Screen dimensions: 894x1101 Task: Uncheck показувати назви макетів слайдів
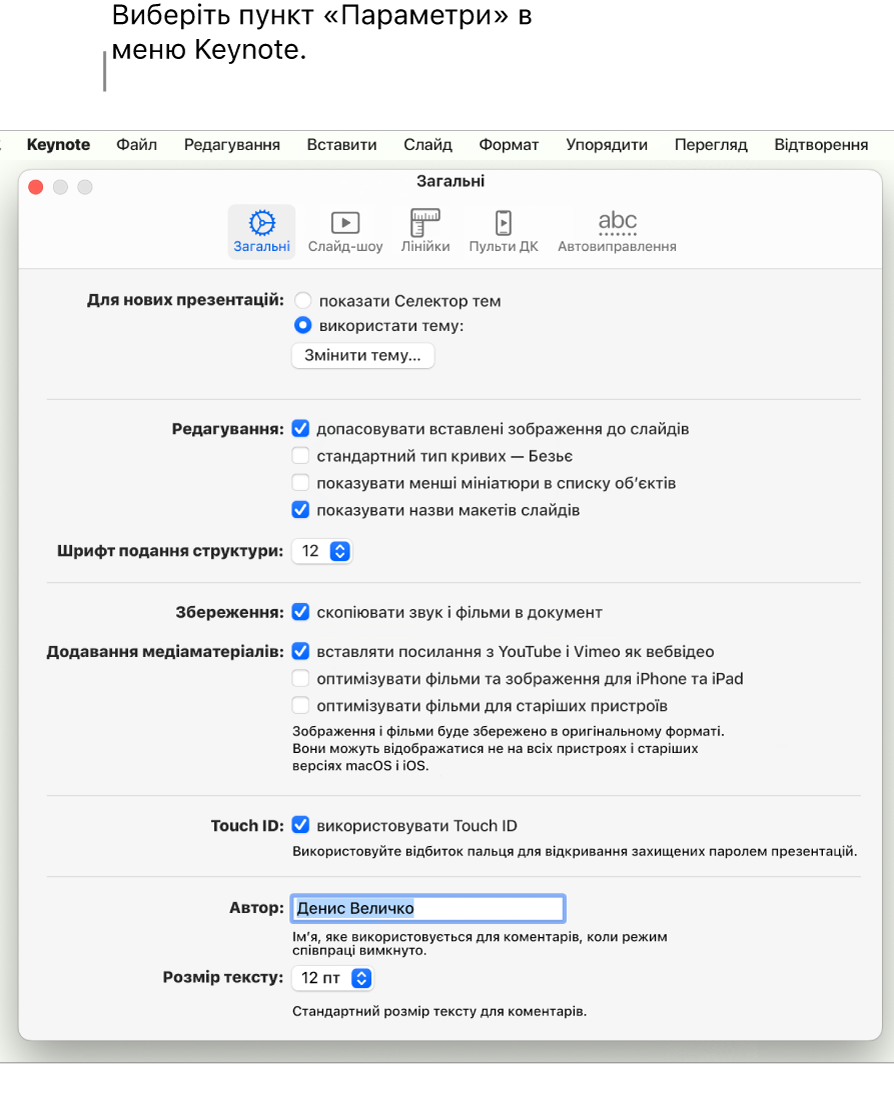(x=301, y=510)
